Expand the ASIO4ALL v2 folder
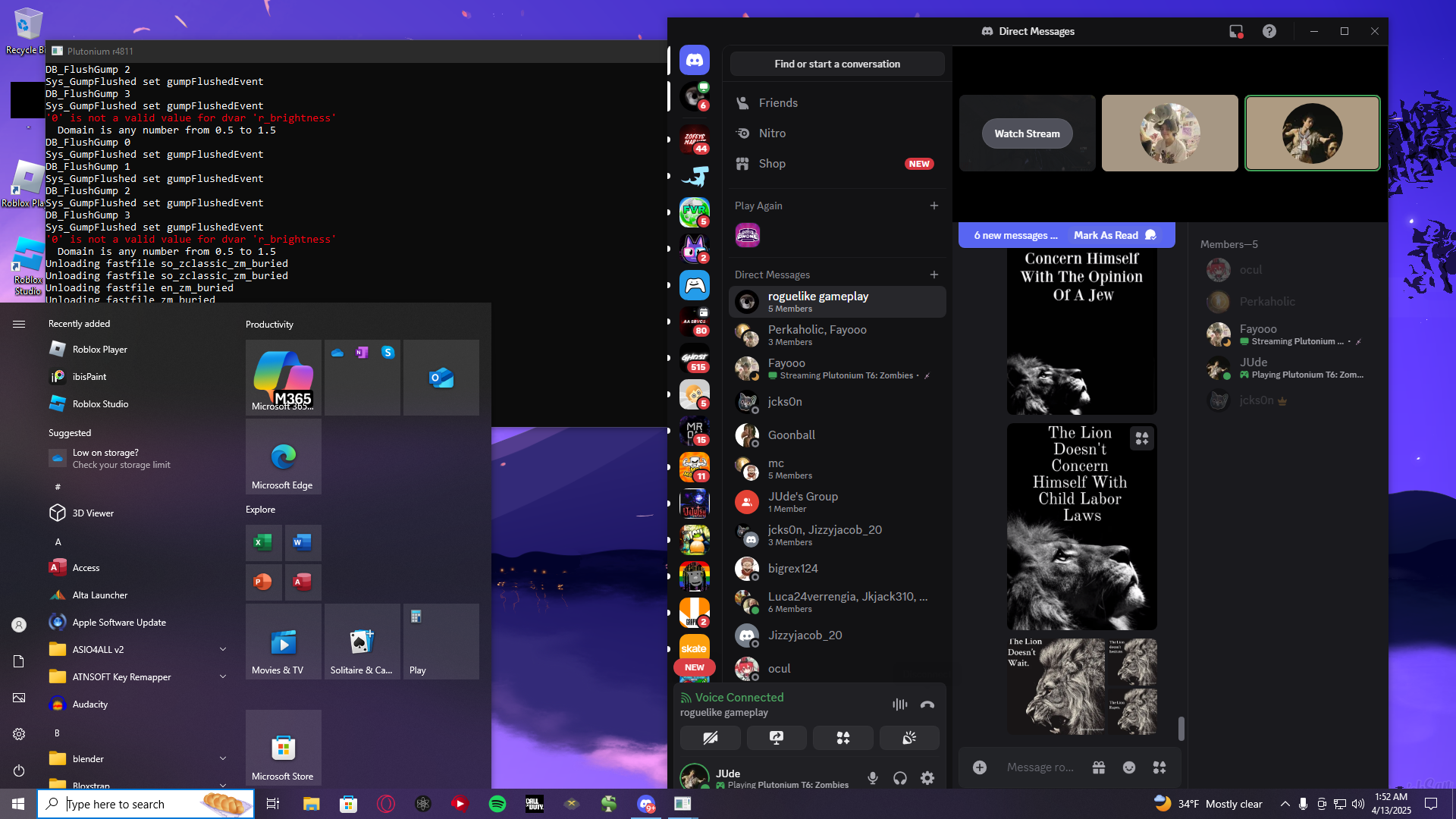The image size is (1456, 819). tap(223, 649)
